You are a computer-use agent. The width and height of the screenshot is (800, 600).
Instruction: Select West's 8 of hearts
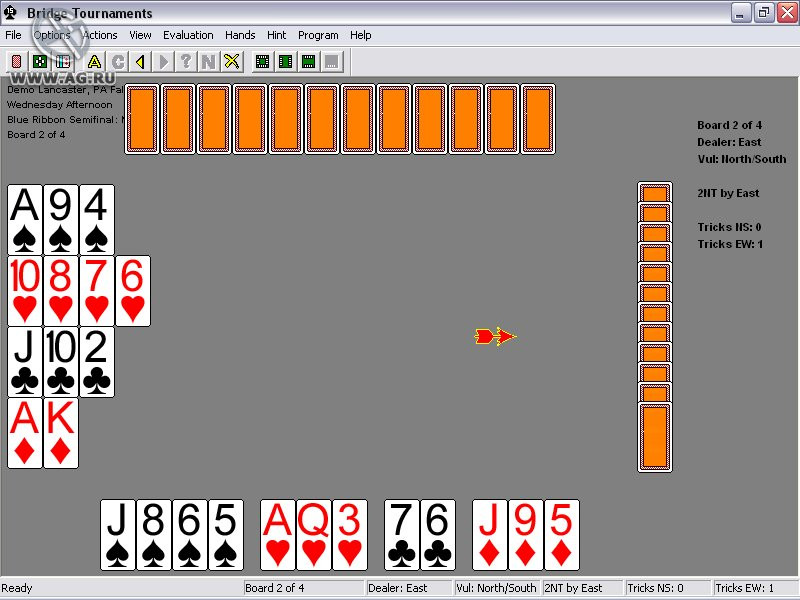tap(61, 291)
